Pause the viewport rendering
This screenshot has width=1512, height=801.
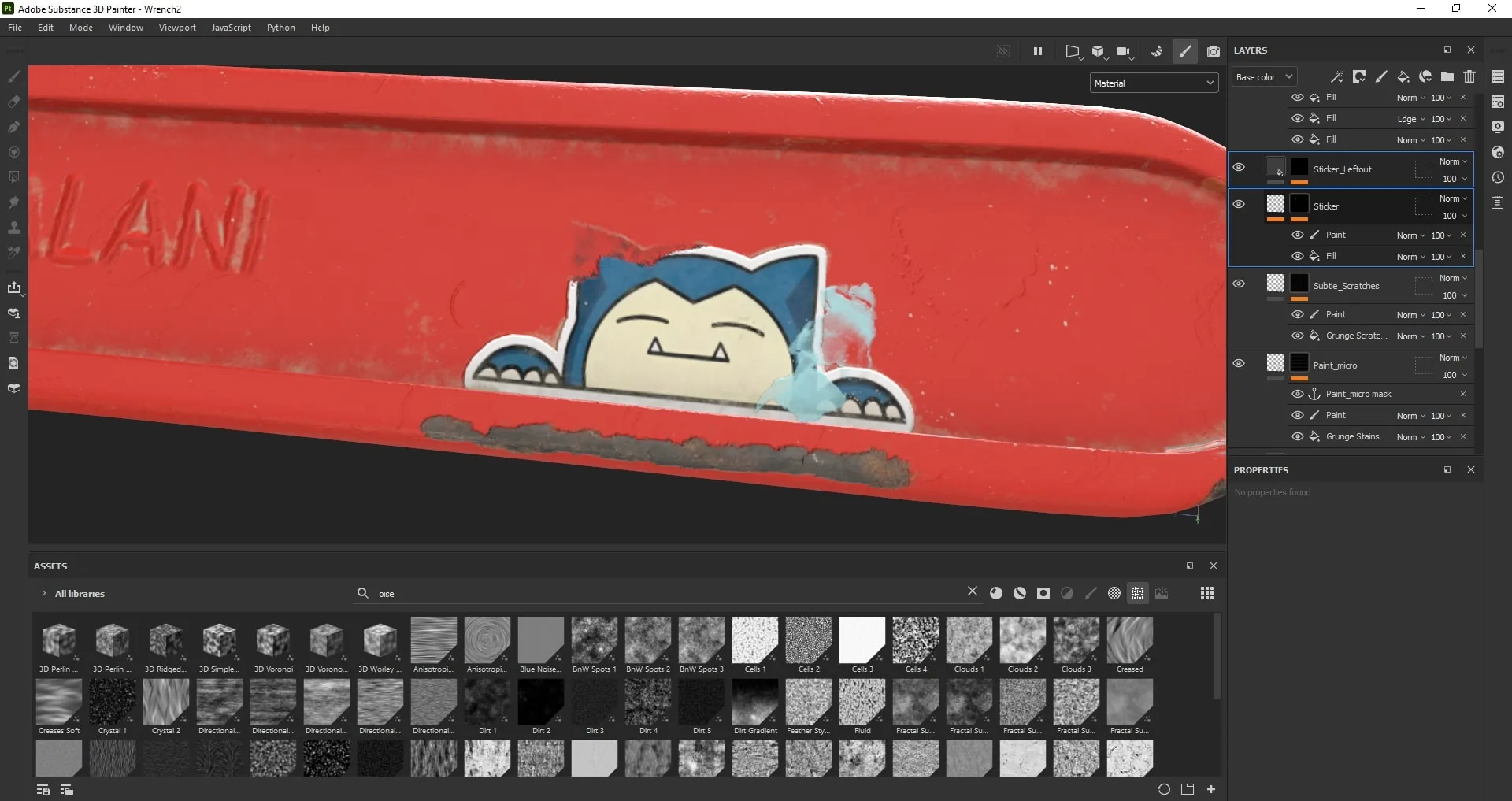click(1038, 51)
